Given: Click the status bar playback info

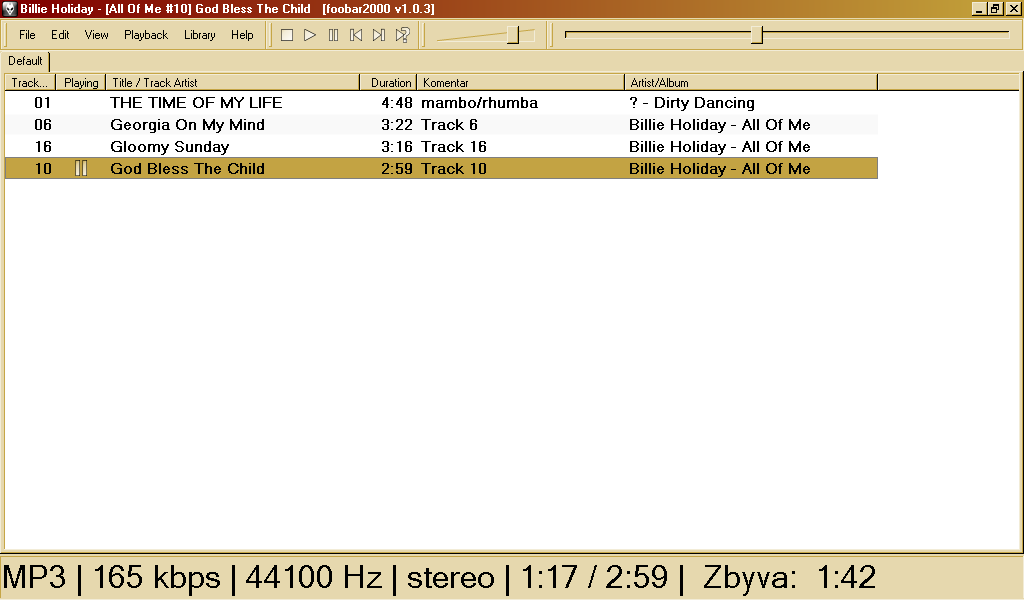Looking at the screenshot, I should pos(439,577).
